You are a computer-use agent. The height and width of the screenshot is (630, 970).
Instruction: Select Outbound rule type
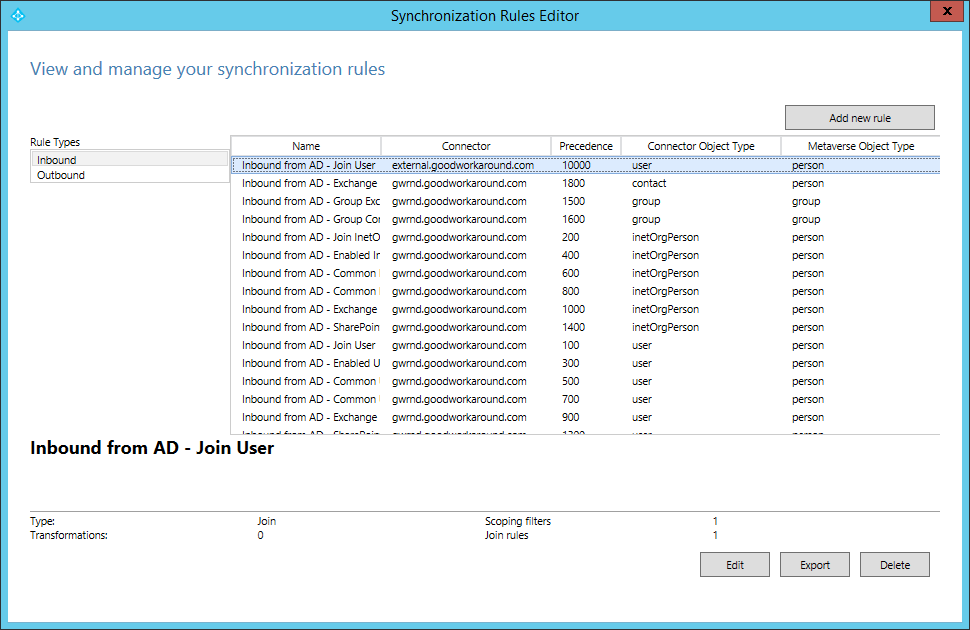click(129, 175)
